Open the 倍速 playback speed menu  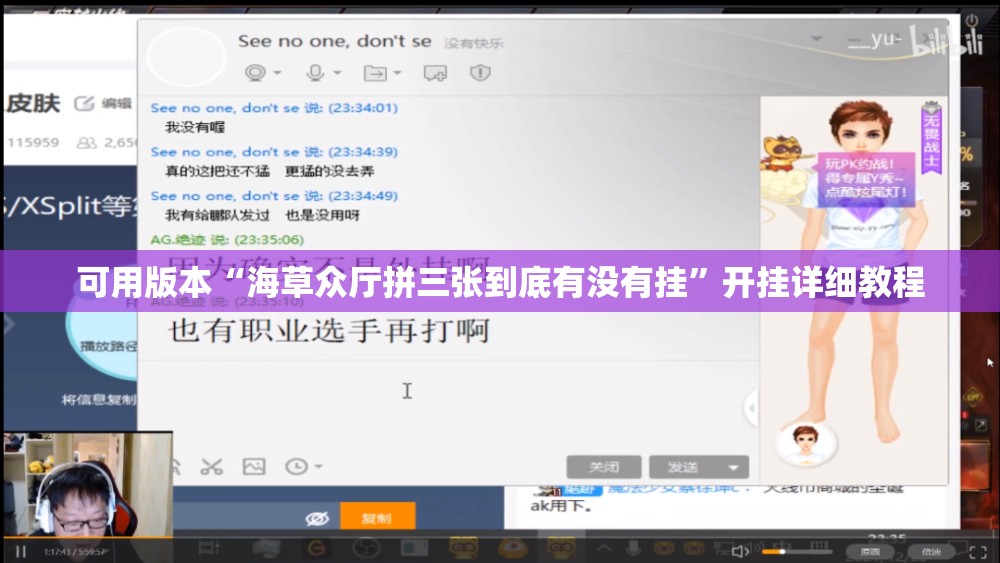tap(931, 552)
